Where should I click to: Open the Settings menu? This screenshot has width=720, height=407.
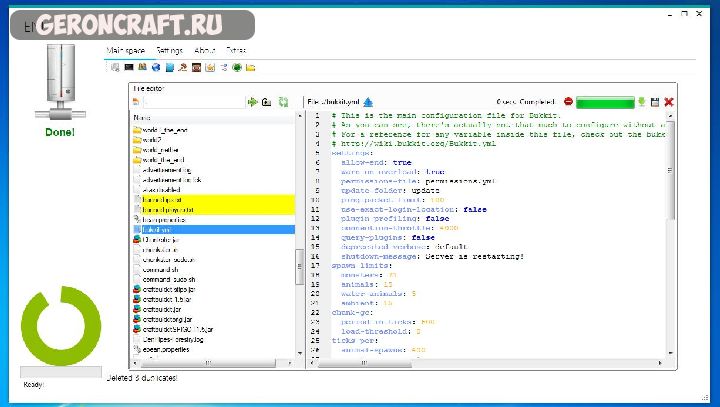[169, 50]
